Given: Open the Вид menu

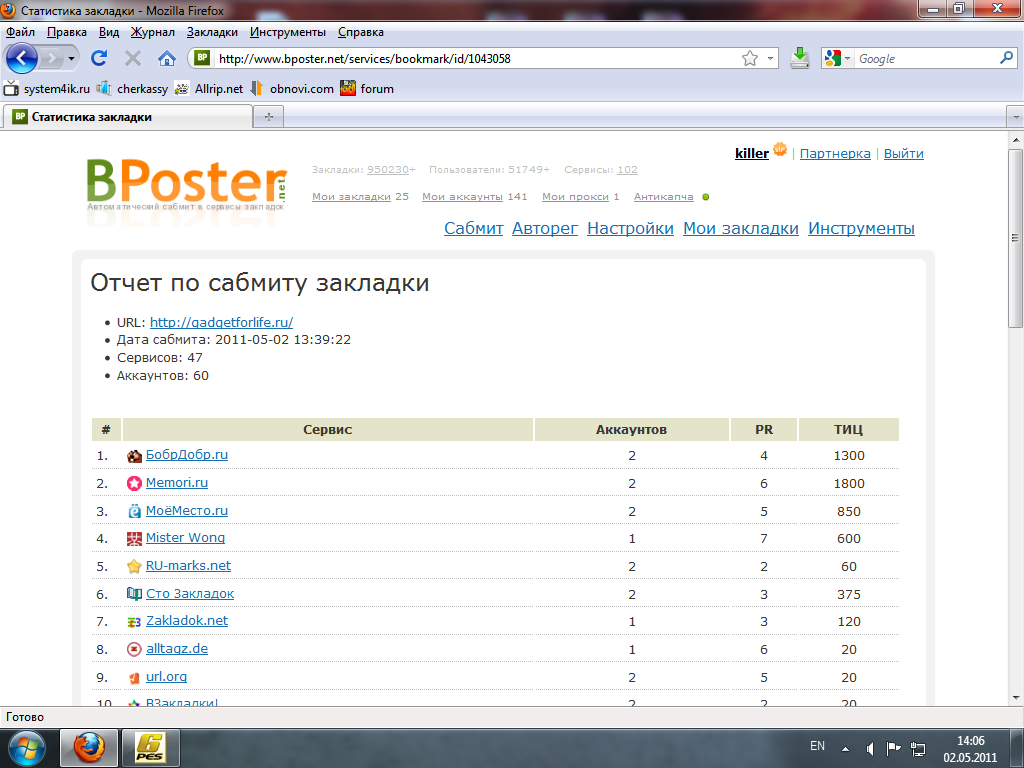Looking at the screenshot, I should click(x=109, y=32).
